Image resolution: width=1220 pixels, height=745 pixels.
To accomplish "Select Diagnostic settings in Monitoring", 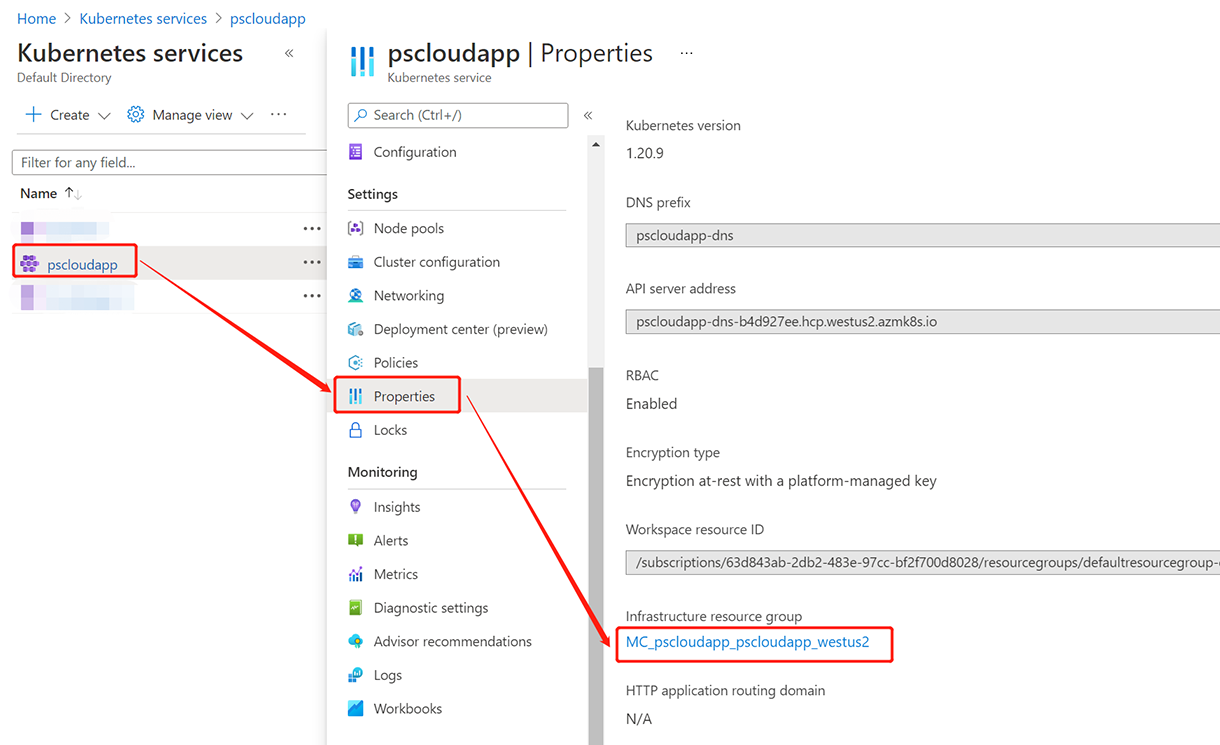I will pos(430,608).
